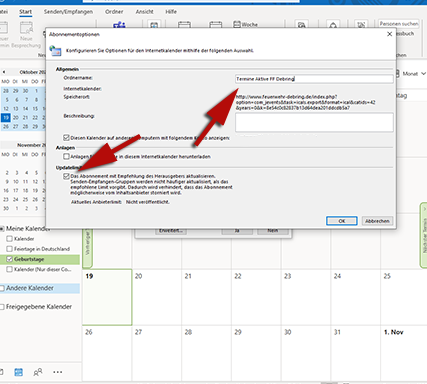427x384 pixels.
Task: Confirm subscription options with OK
Action: (342, 221)
